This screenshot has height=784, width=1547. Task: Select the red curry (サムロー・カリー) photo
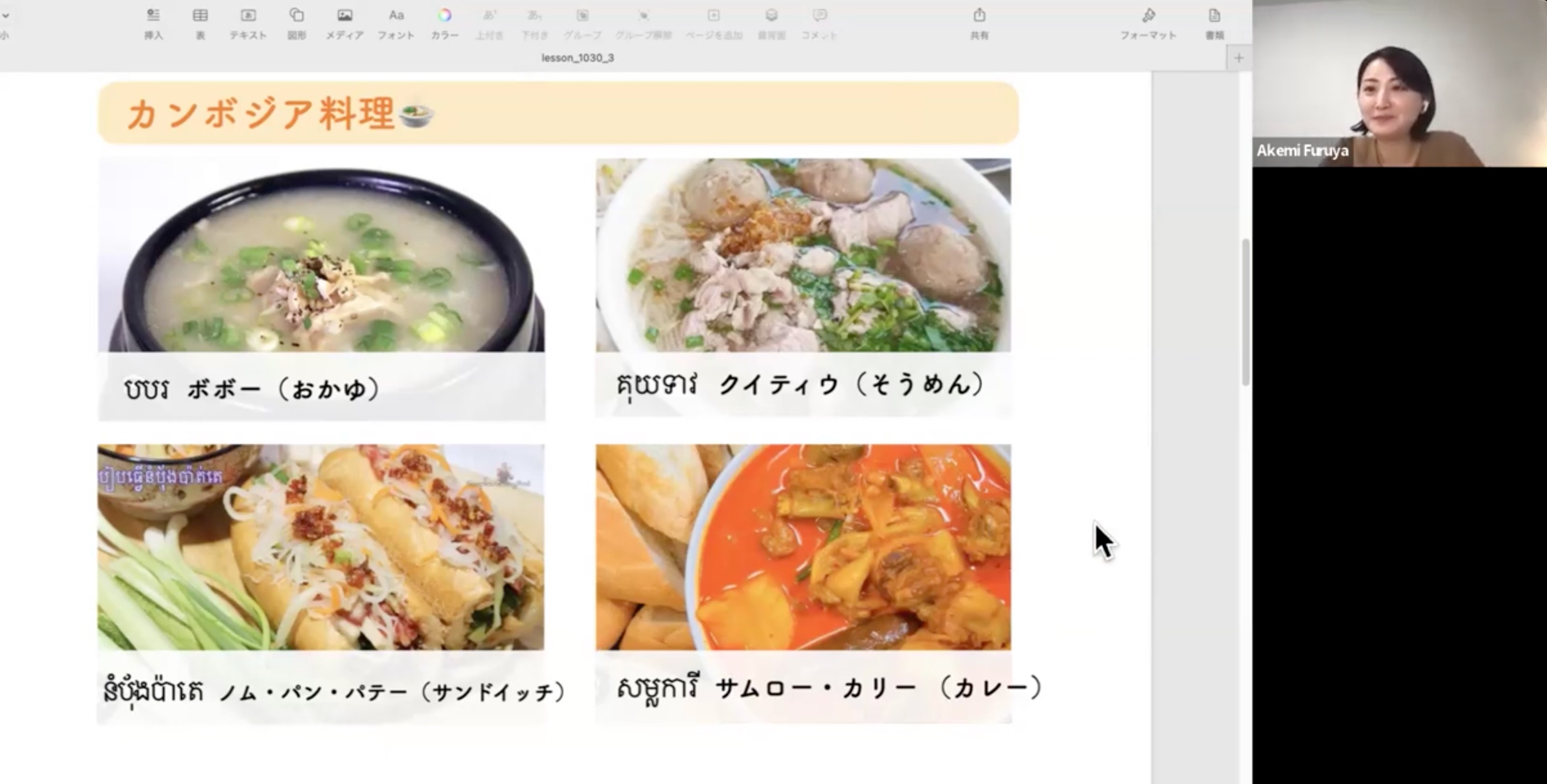click(803, 547)
